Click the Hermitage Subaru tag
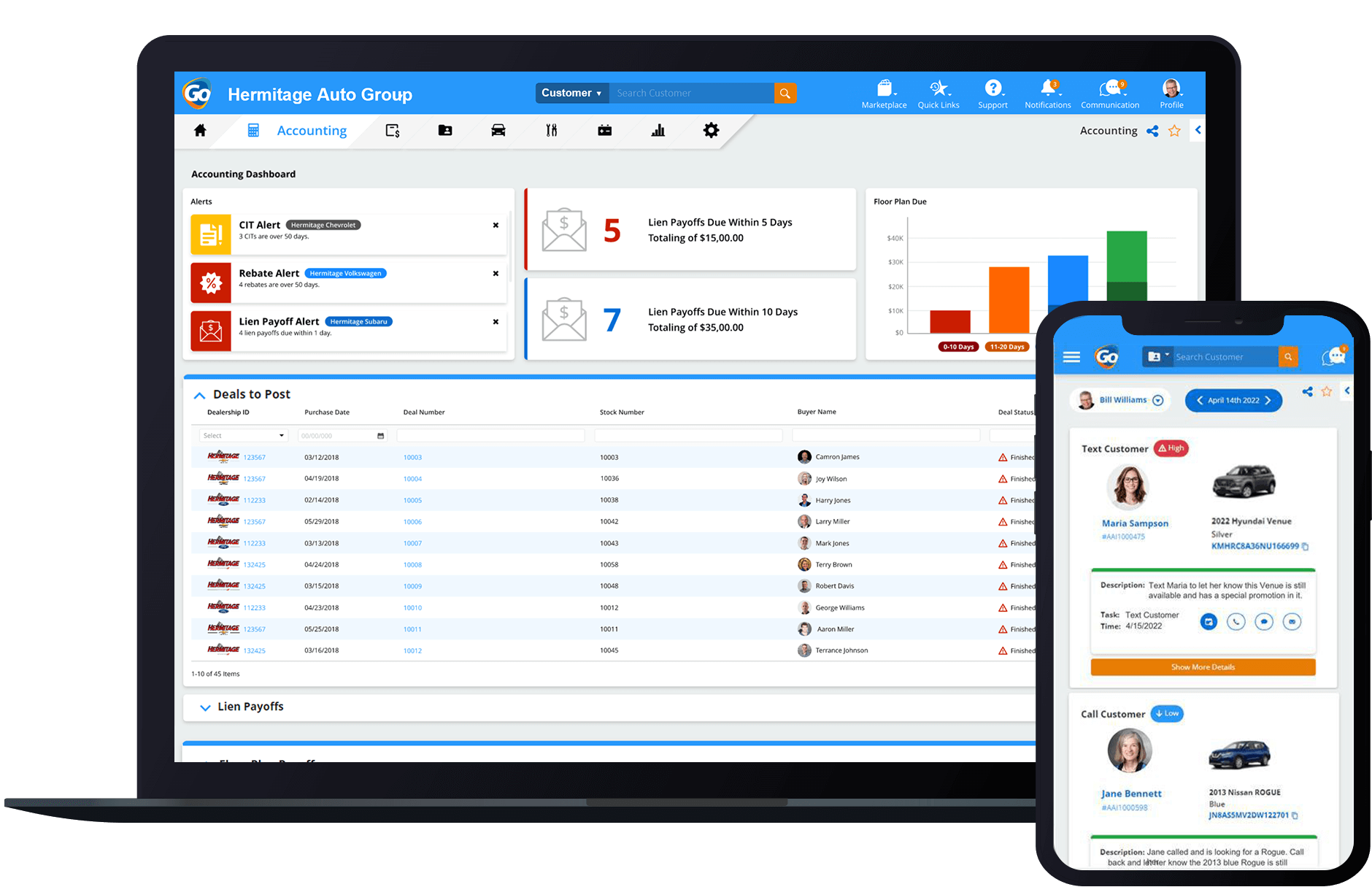This screenshot has width=1372, height=887. pyautogui.click(x=358, y=321)
